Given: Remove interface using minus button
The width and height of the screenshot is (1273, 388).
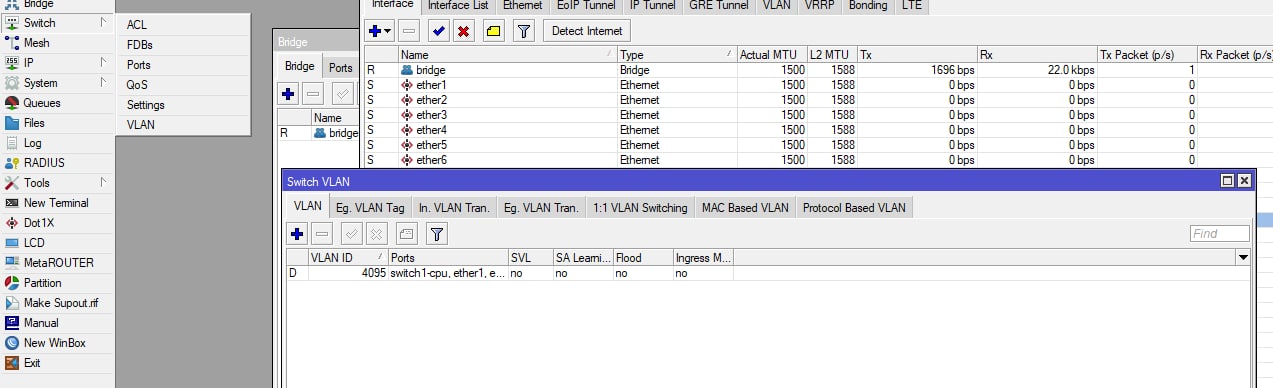Looking at the screenshot, I should [x=409, y=31].
